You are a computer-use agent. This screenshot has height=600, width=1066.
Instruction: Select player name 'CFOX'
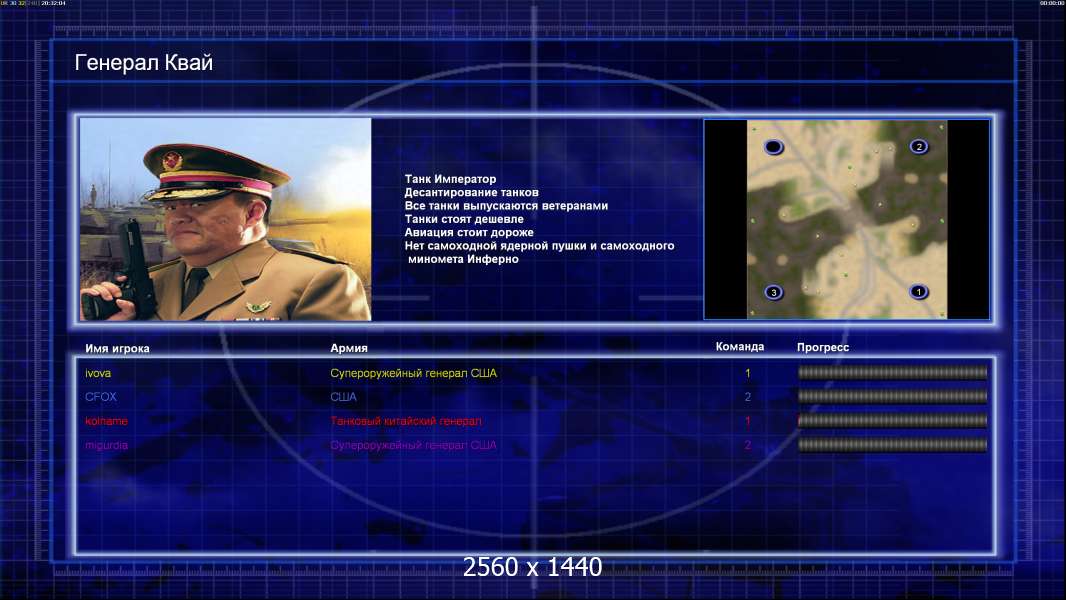[x=101, y=397]
